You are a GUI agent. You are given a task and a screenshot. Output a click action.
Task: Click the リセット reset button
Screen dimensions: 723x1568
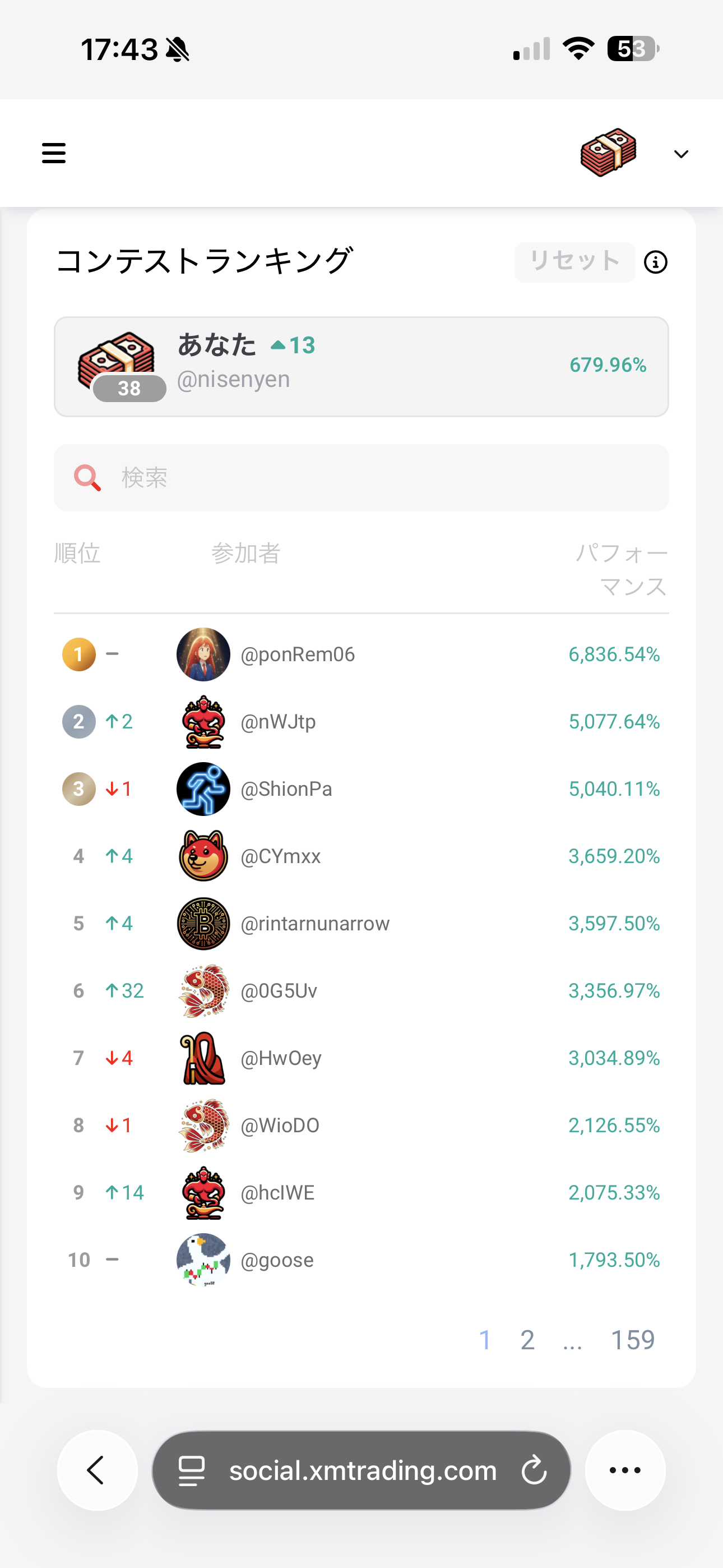click(x=574, y=262)
